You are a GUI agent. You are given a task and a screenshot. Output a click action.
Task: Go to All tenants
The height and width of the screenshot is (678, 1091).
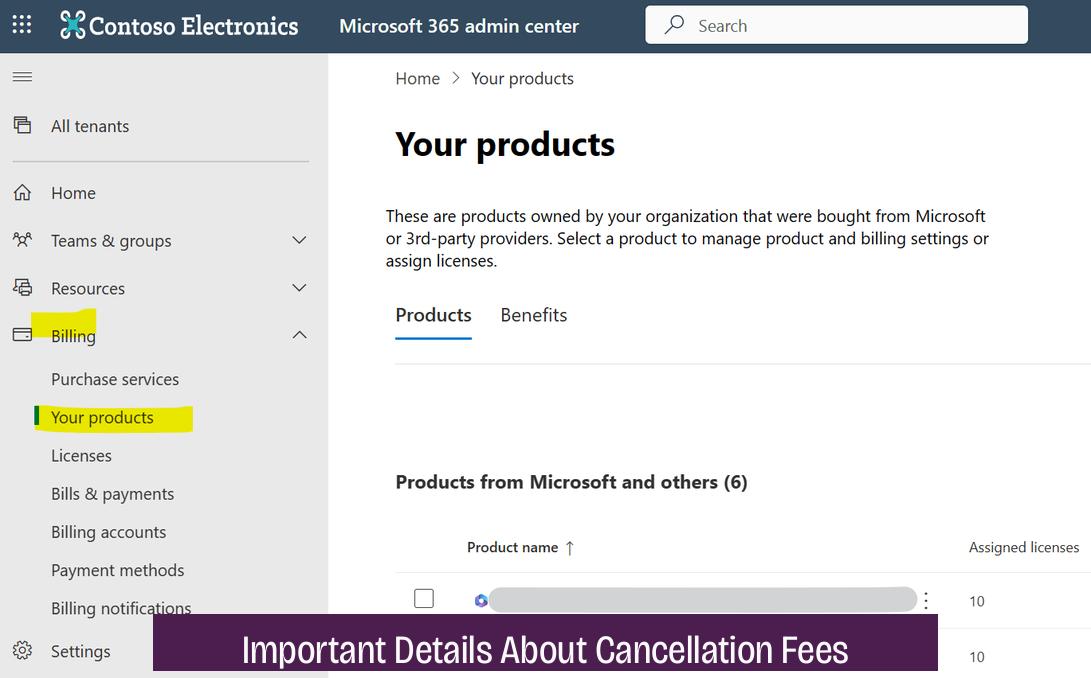click(90, 126)
